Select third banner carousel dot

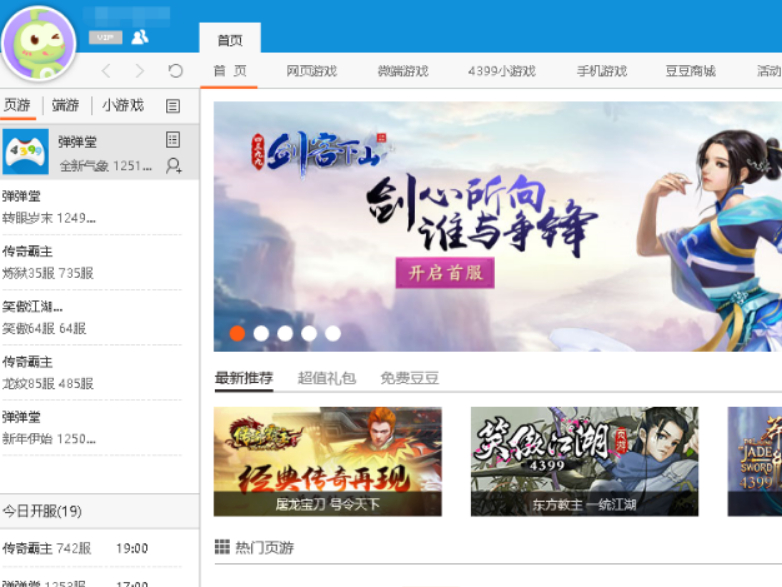(285, 333)
